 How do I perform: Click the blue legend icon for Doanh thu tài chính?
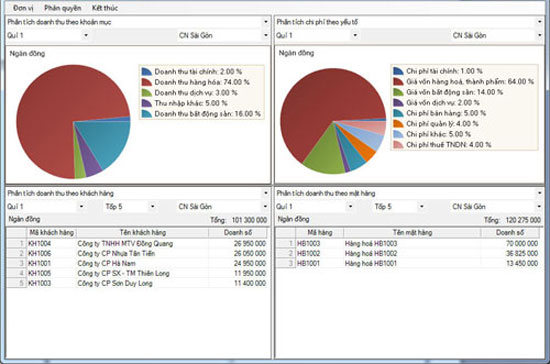[x=147, y=72]
